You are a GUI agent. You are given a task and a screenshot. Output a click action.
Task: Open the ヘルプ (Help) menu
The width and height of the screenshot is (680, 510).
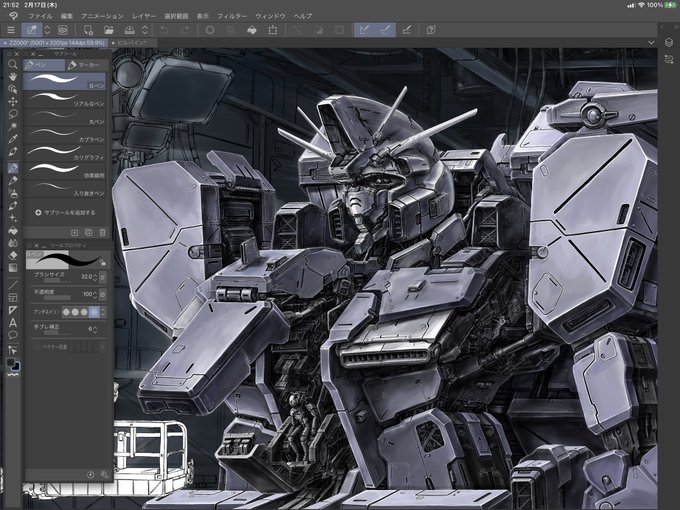click(x=303, y=16)
